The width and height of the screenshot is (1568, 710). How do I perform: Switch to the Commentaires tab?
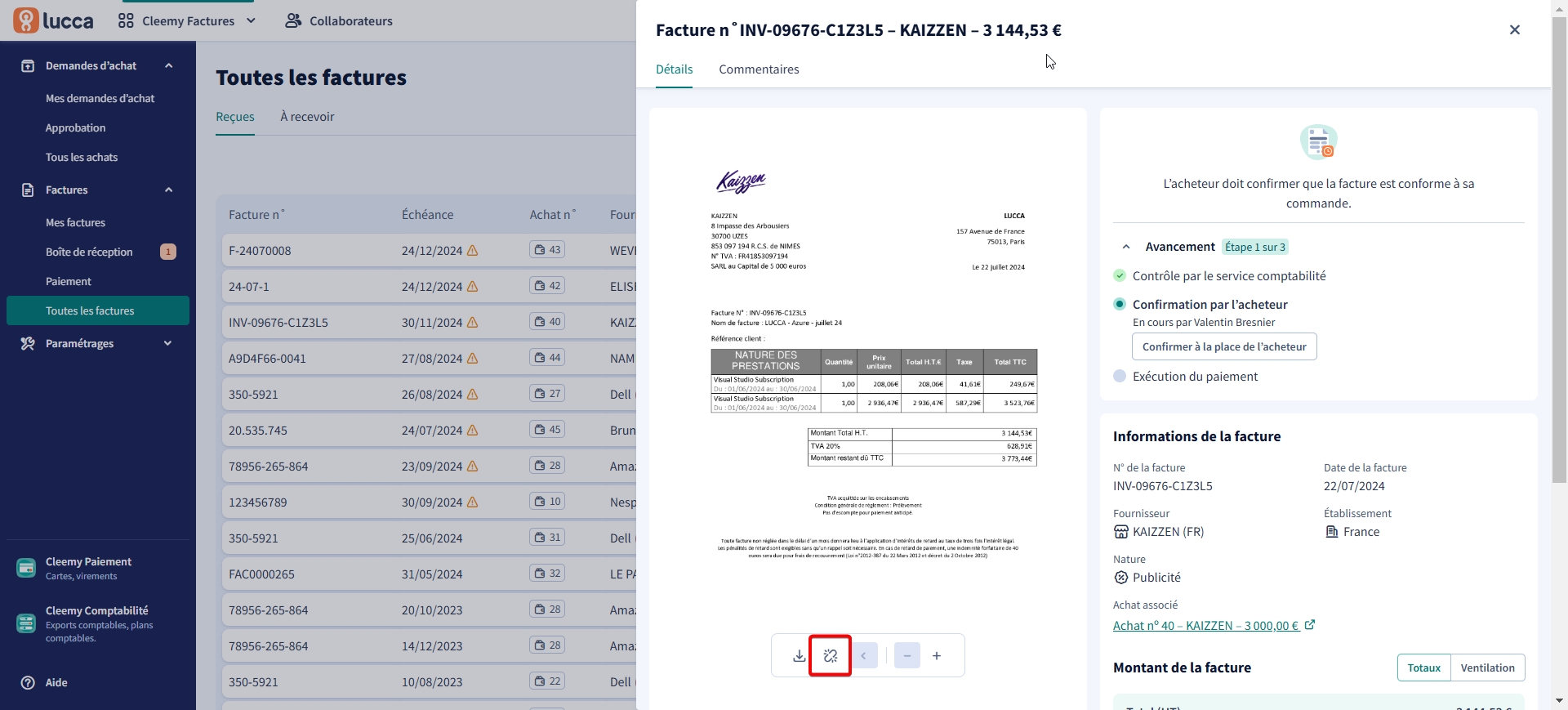759,69
